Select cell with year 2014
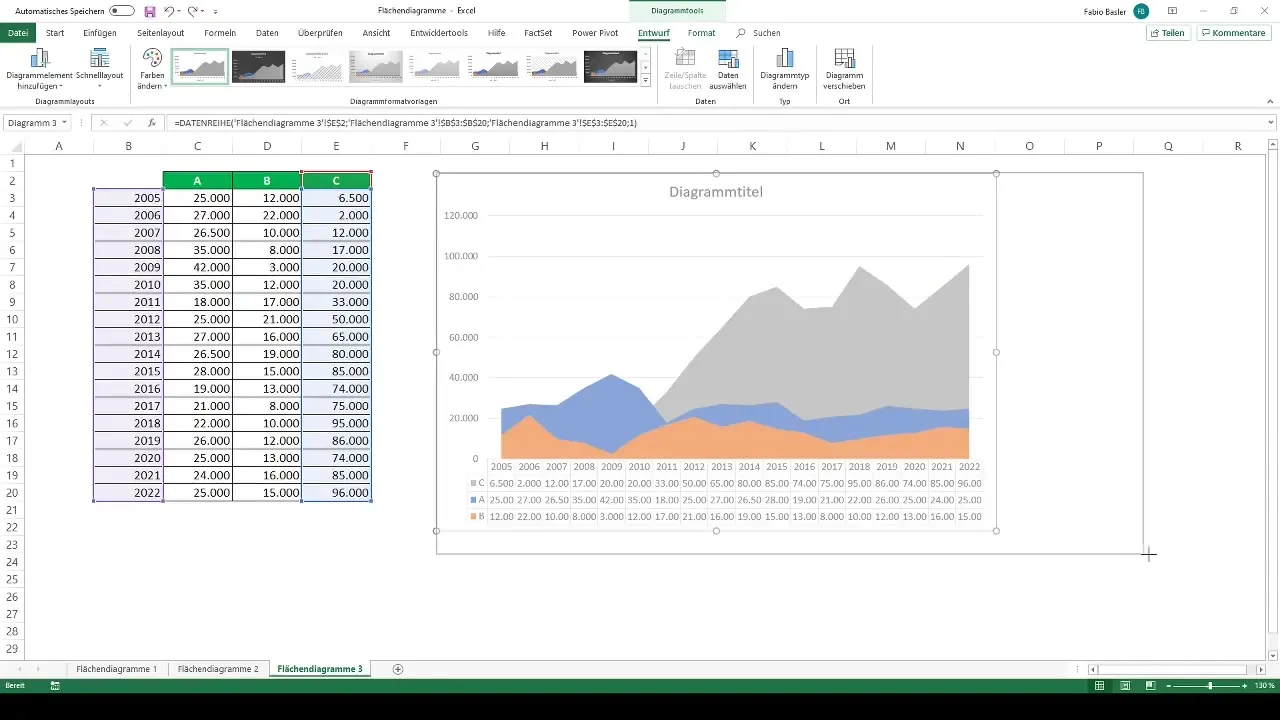The height and width of the screenshot is (720, 1280). 128,355
